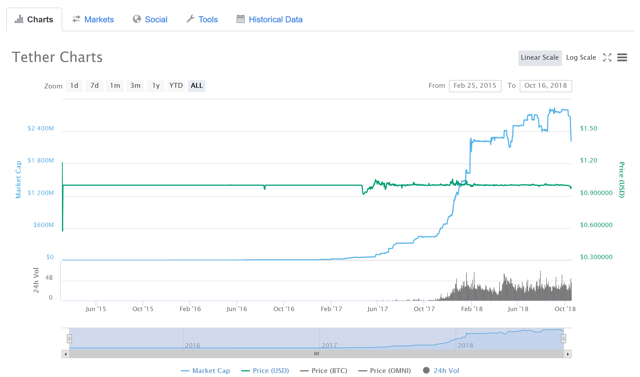Click the exchange arrows icon beside Markets
Viewport: 640px width, 377px height.
pyautogui.click(x=76, y=19)
